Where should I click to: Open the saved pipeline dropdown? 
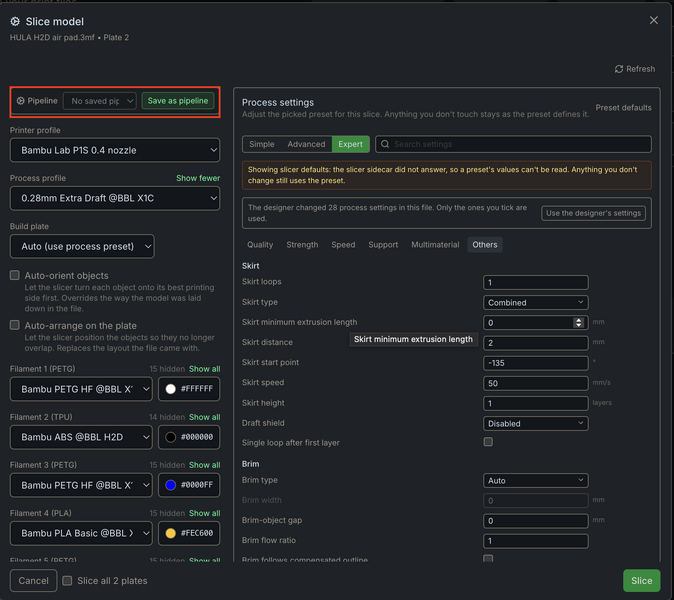100,101
